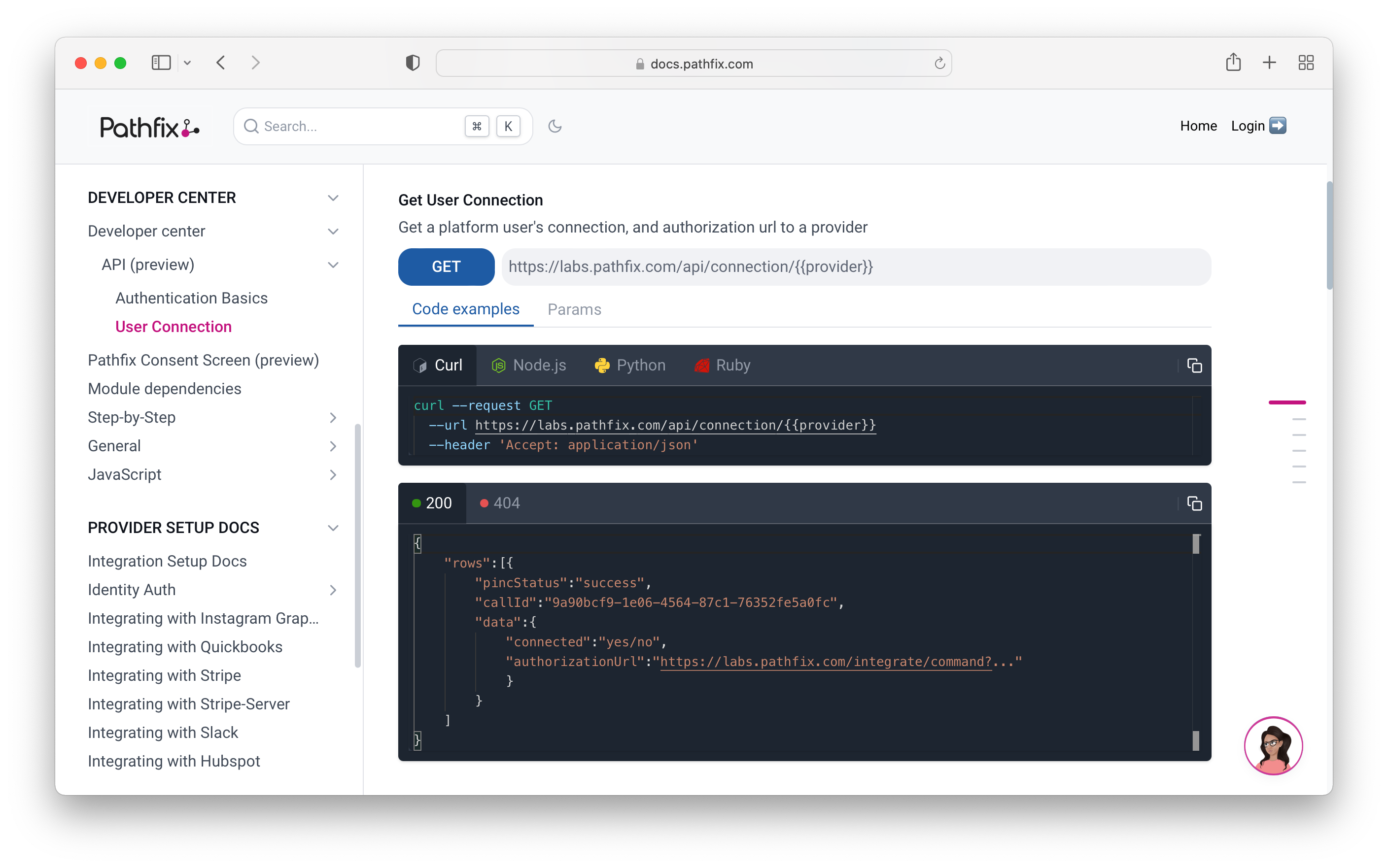Viewport: 1388px width, 868px height.
Task: Copy the 200 response JSON
Action: pyautogui.click(x=1194, y=503)
